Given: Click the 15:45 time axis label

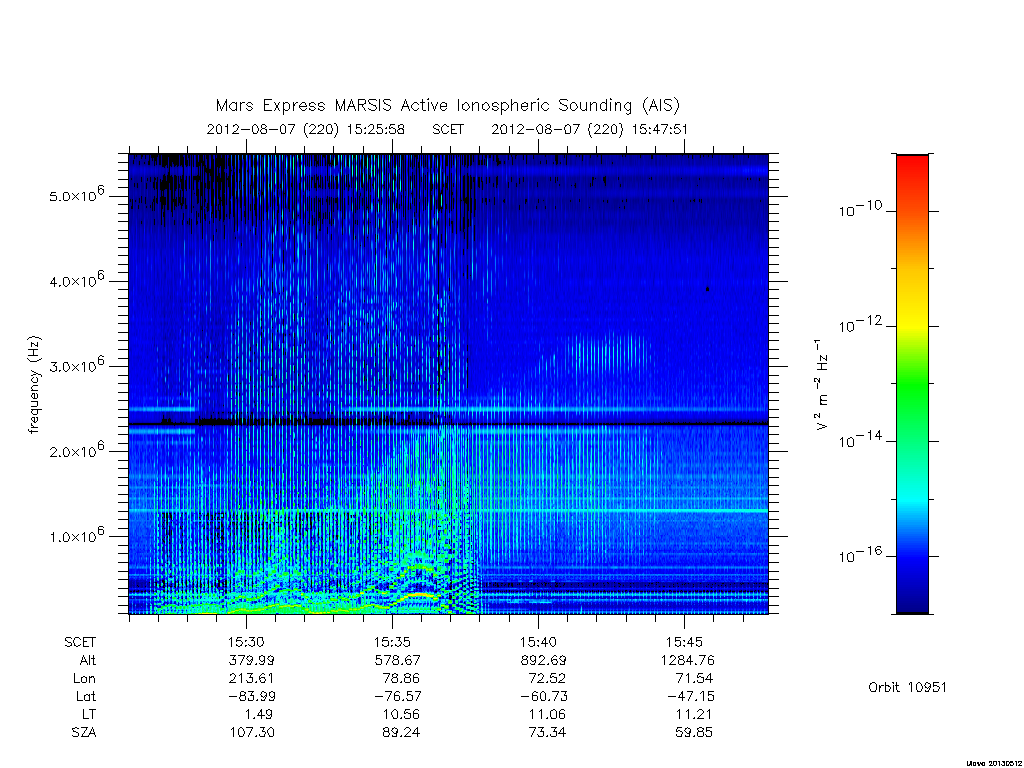Looking at the screenshot, I should [x=684, y=643].
